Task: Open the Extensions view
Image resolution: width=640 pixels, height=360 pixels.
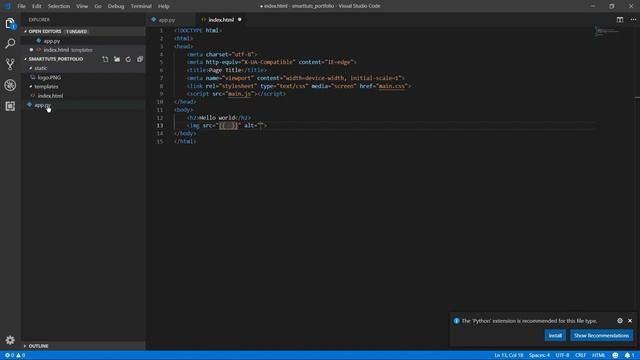Action: coord(10,106)
